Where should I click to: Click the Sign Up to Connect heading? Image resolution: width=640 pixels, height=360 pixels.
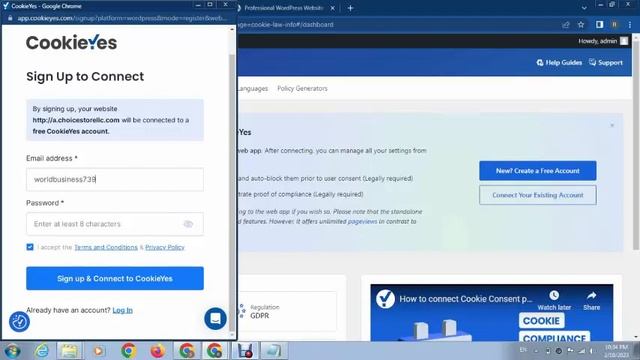(x=85, y=76)
